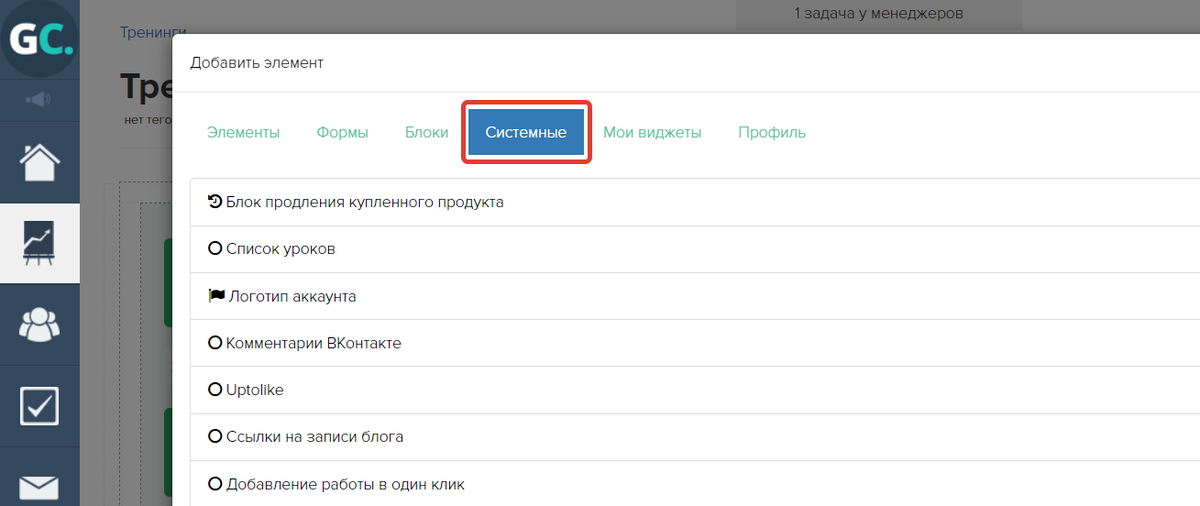Open messages envelope icon in sidebar
The height and width of the screenshot is (506, 1200).
40,486
